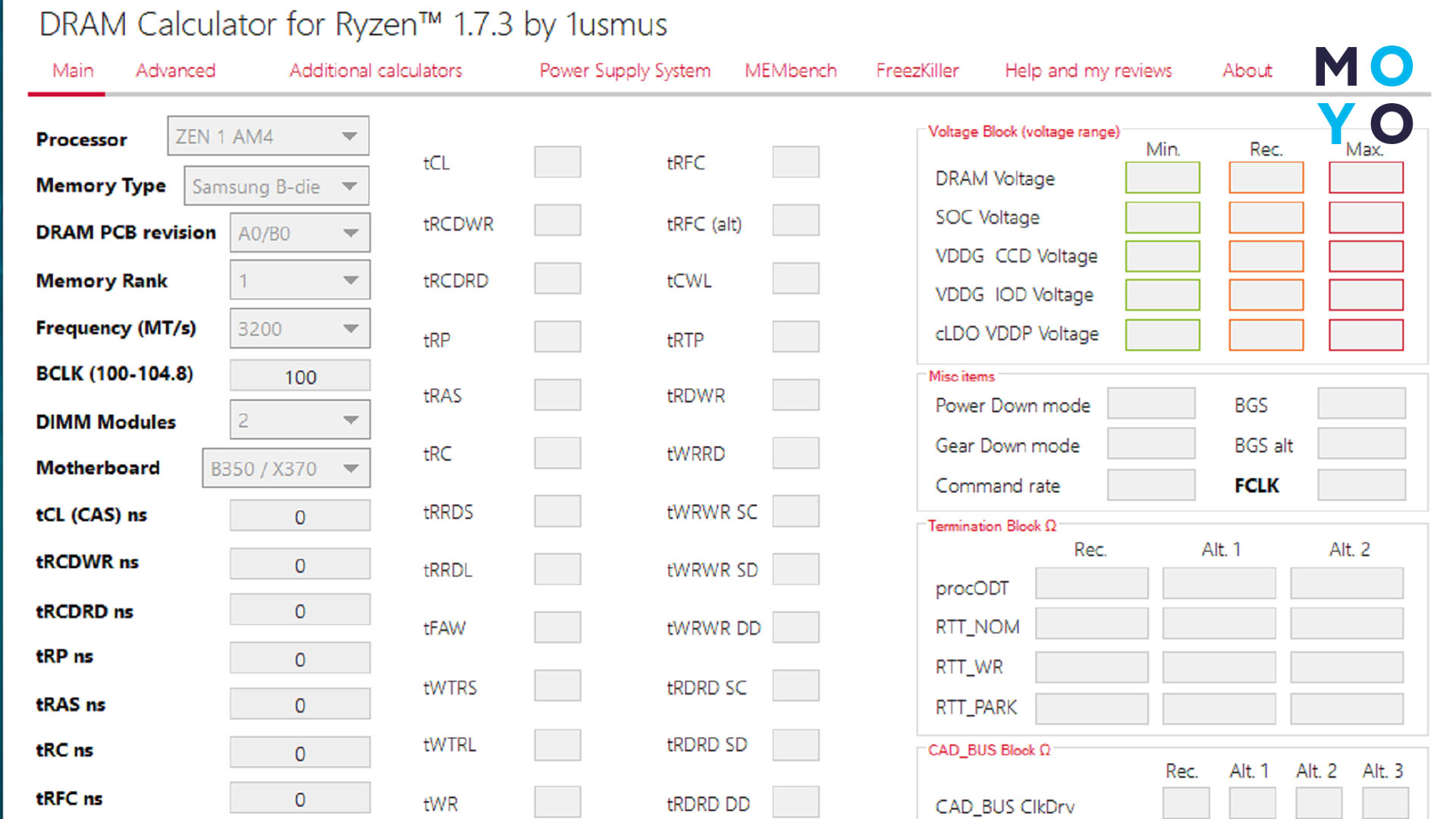The height and width of the screenshot is (819, 1456).
Task: Expand the DRAM PCB revision dropdown
Action: 300,233
